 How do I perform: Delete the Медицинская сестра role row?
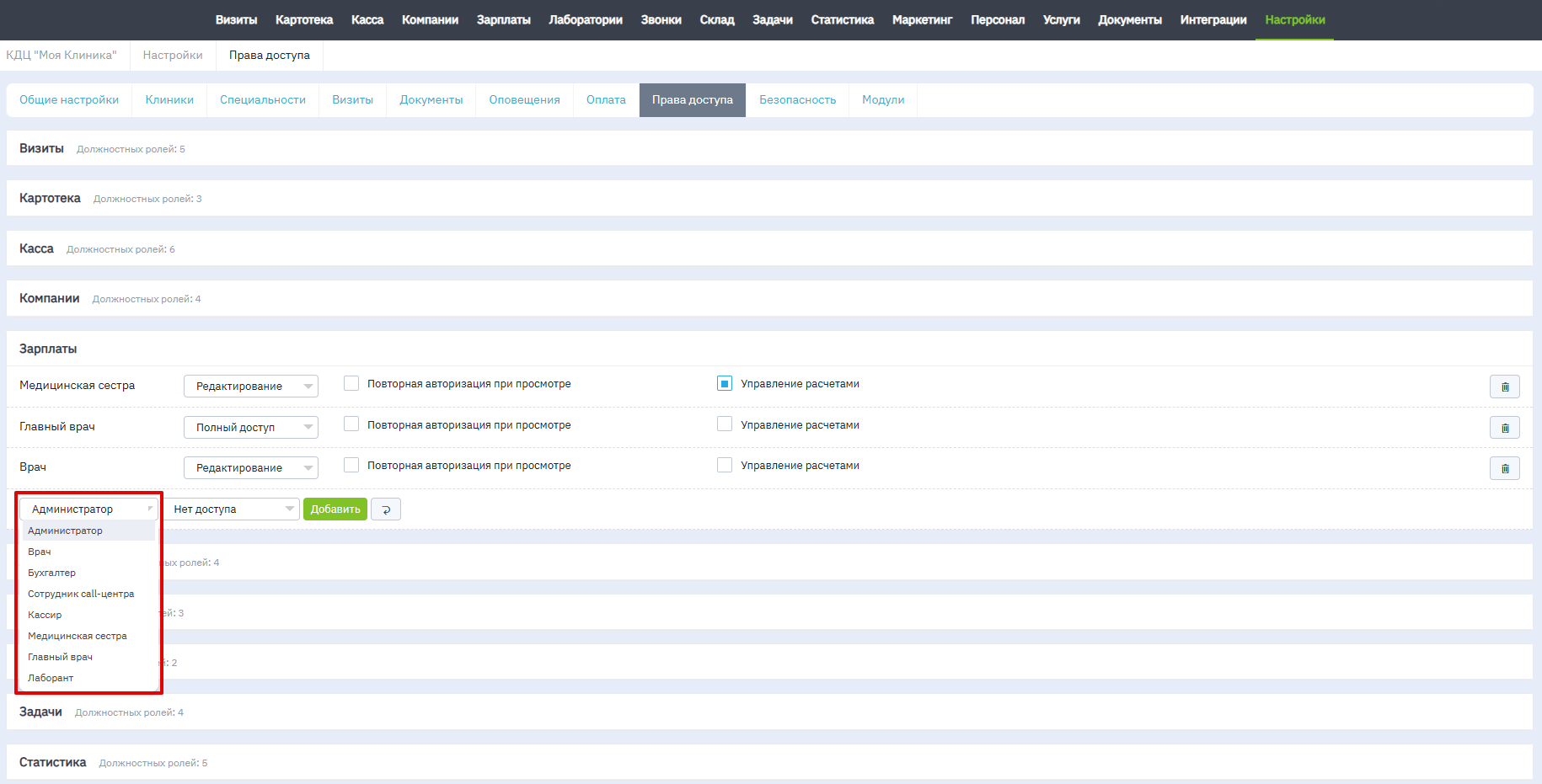1504,387
